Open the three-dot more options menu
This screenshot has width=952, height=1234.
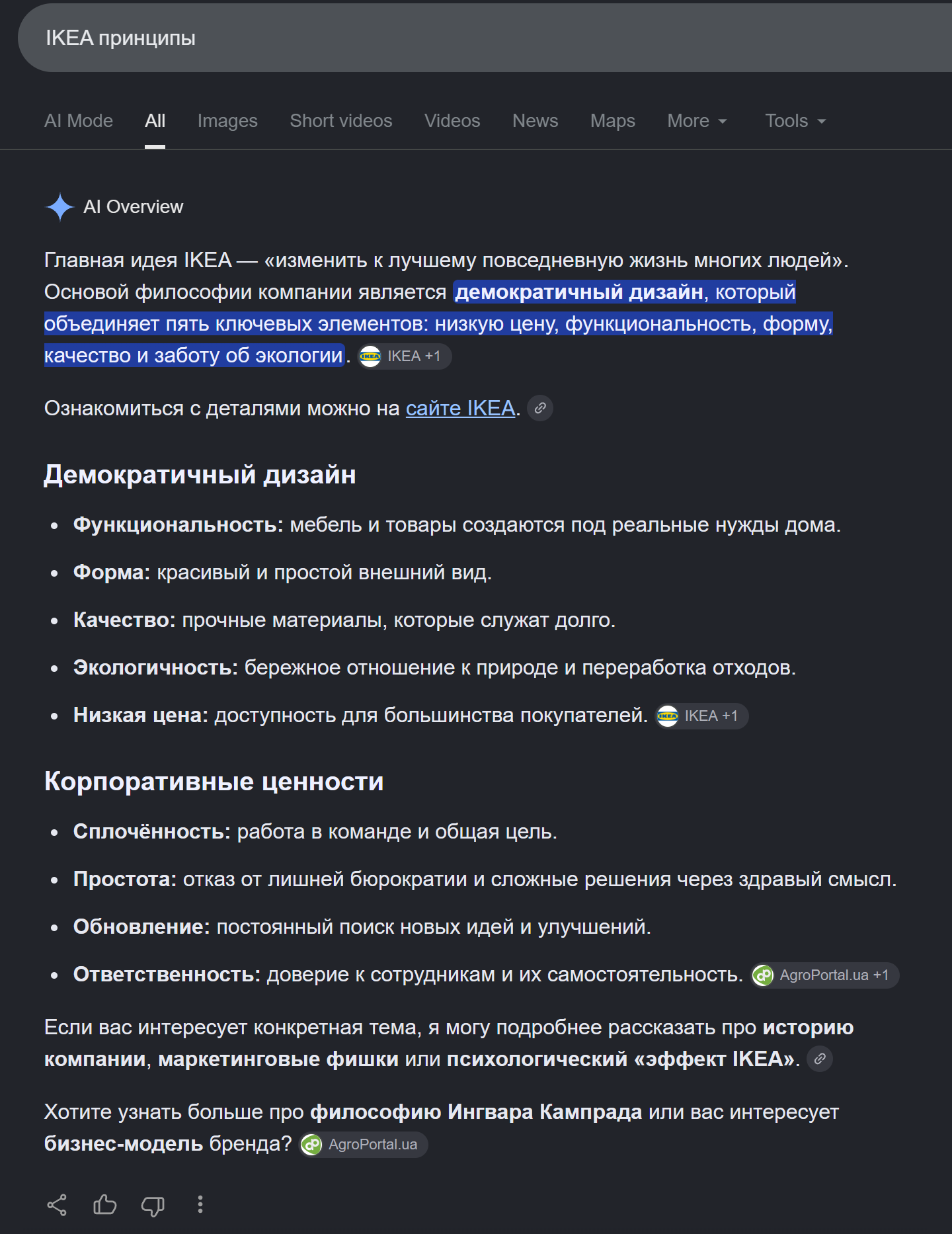click(200, 1204)
